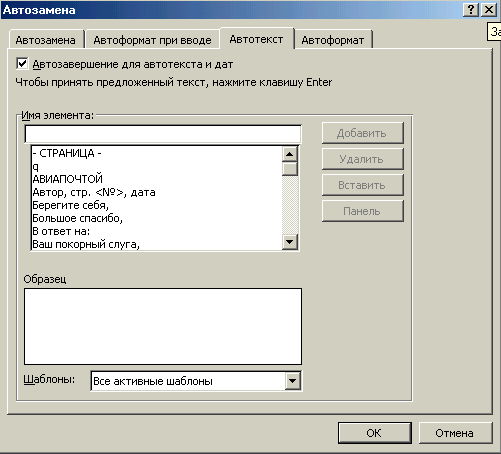Click the Добавить button
This screenshot has height=454, width=501.
362,133
